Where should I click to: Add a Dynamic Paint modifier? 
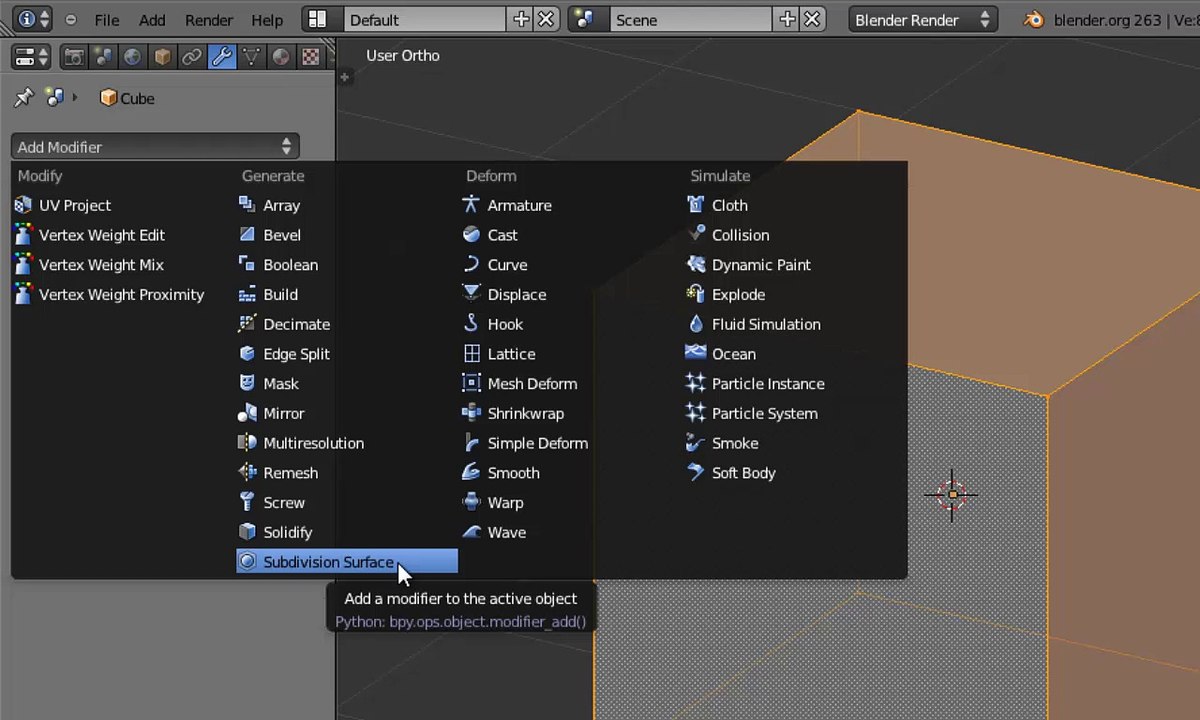click(x=748, y=265)
